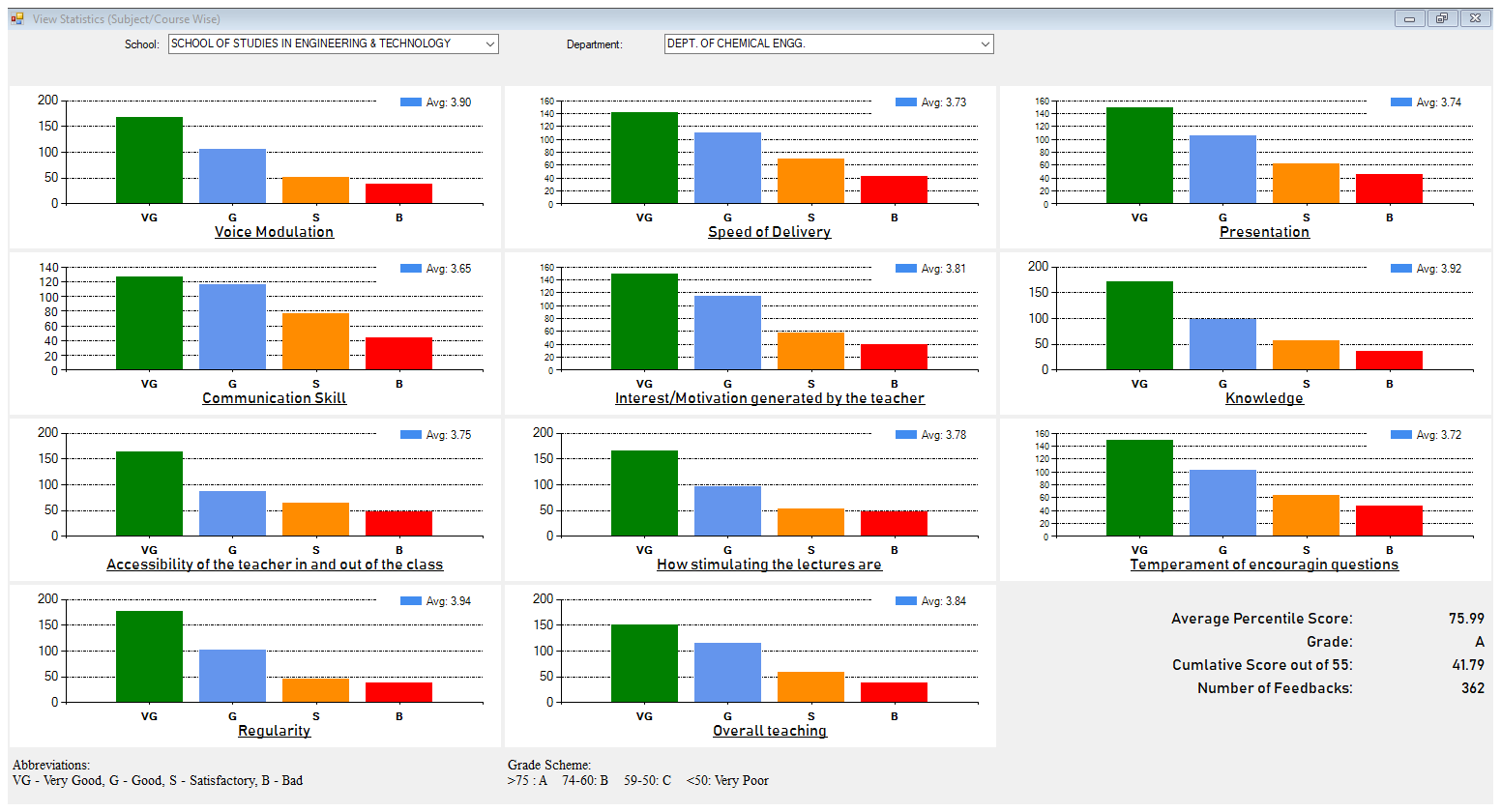Click the Average Percentile Score value 75.99
The height and width of the screenshot is (812, 1501).
pos(1466,619)
